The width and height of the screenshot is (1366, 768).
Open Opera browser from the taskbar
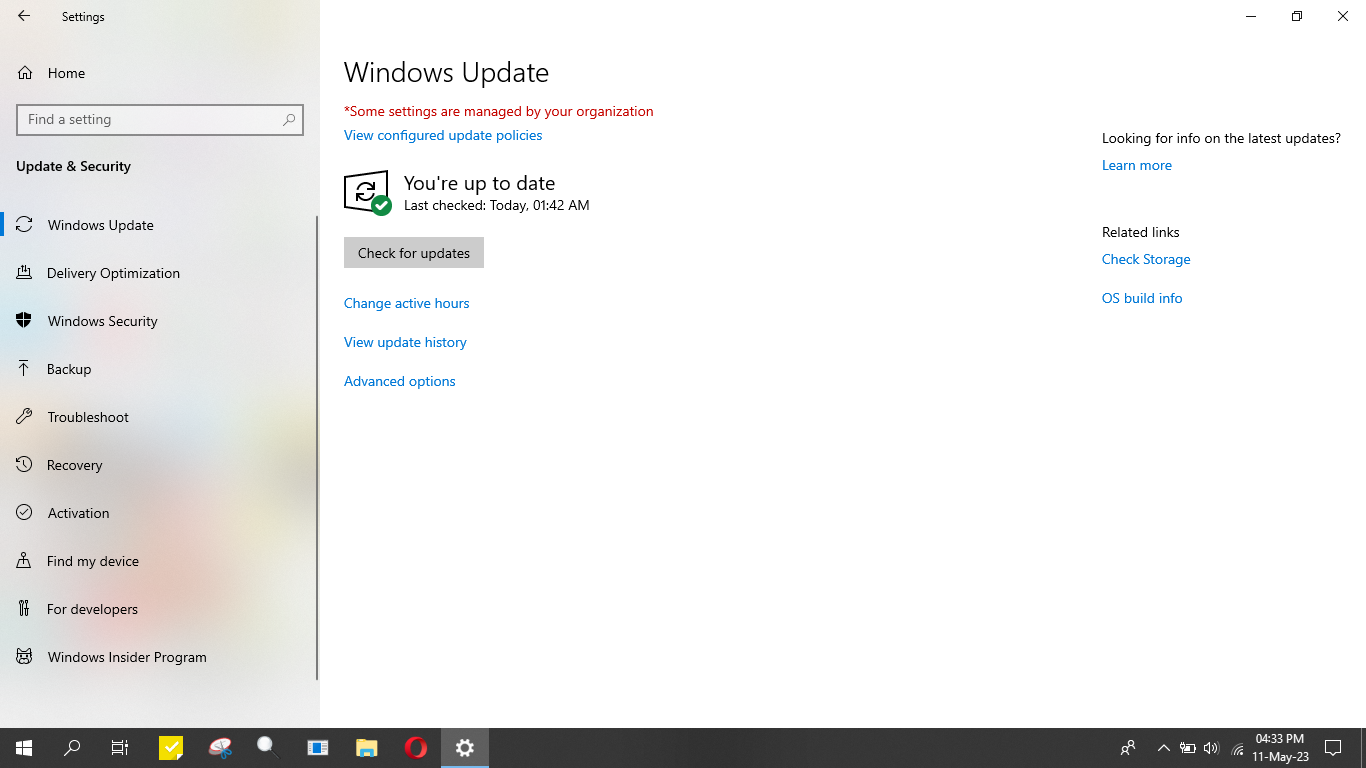[x=416, y=748]
